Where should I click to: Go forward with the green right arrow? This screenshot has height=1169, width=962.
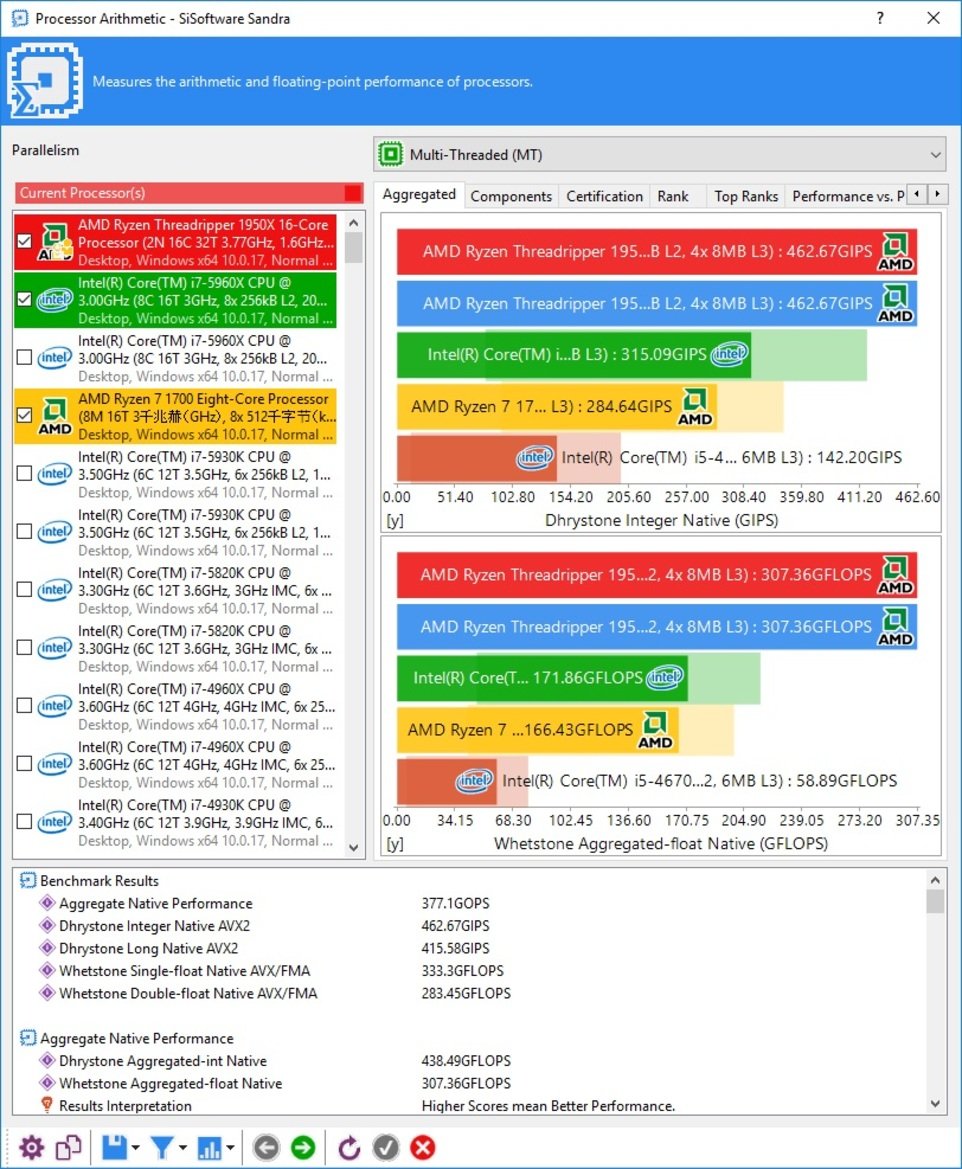coord(303,1147)
